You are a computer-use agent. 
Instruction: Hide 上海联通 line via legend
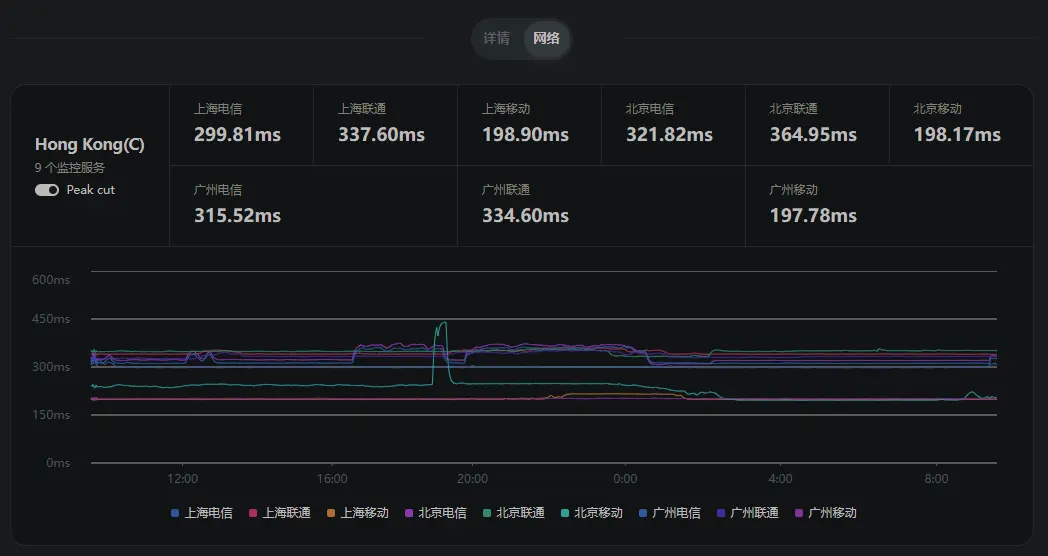pos(280,513)
